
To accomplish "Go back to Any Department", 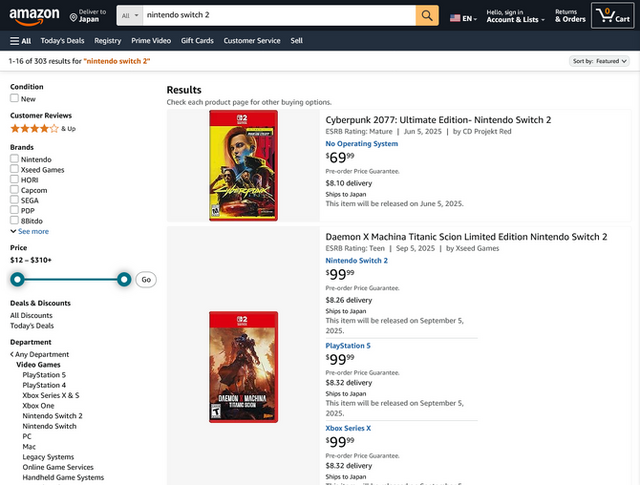I will click(40, 354).
